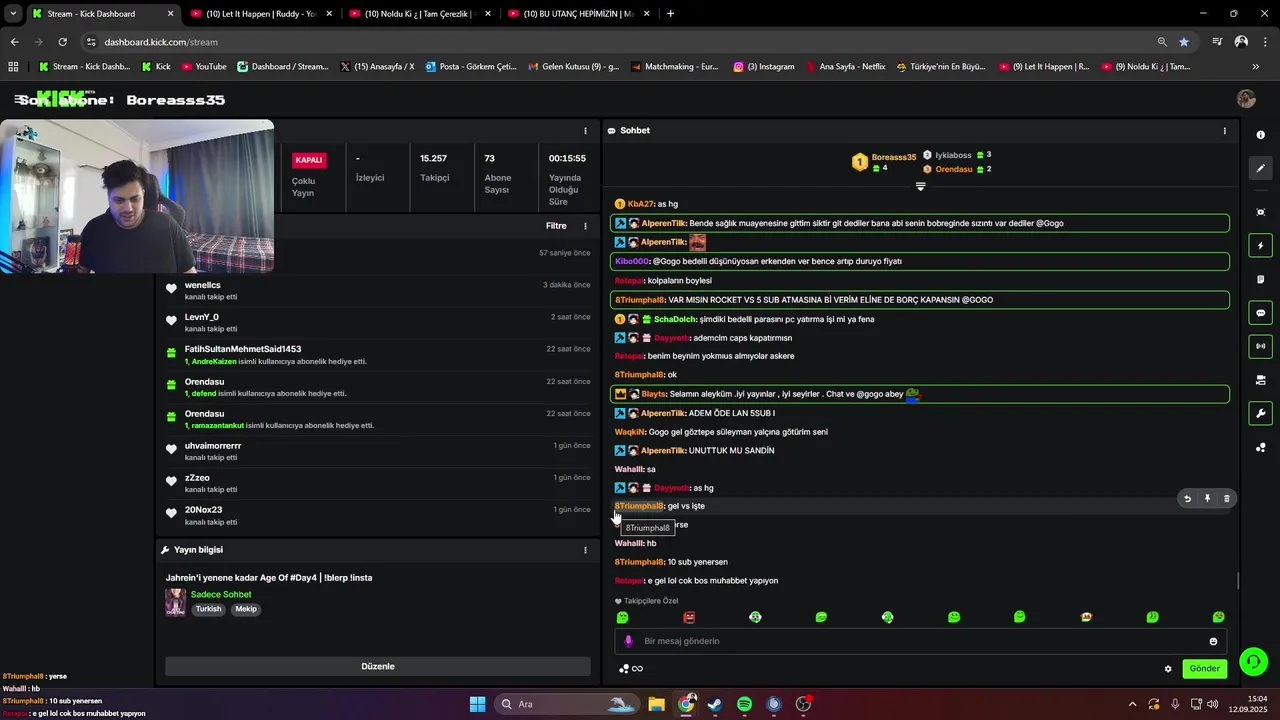This screenshot has height=720, width=1280.
Task: Click the Mekip tag
Action: (x=246, y=609)
